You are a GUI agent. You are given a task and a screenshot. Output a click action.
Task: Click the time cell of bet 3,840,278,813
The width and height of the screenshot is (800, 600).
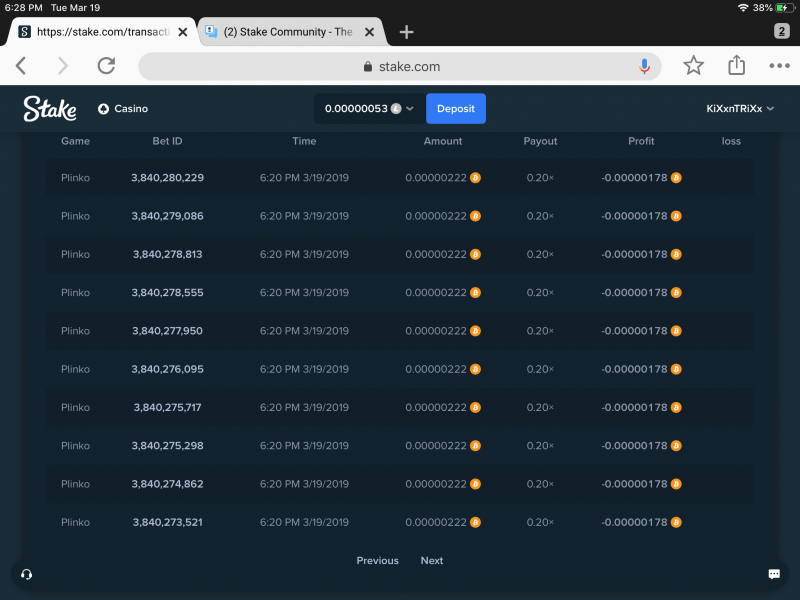point(304,254)
